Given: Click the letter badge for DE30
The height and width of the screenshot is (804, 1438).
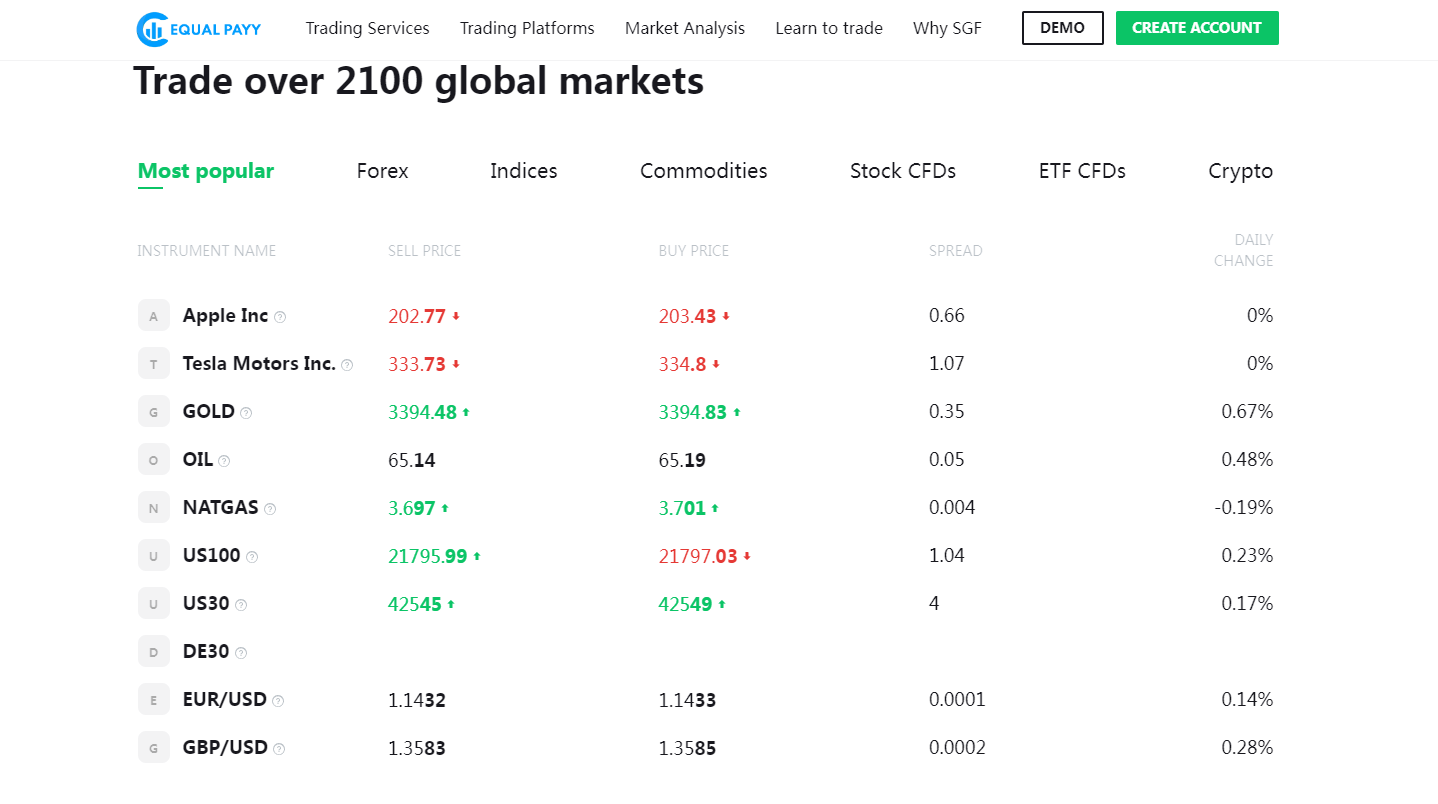Looking at the screenshot, I should (x=154, y=652).
